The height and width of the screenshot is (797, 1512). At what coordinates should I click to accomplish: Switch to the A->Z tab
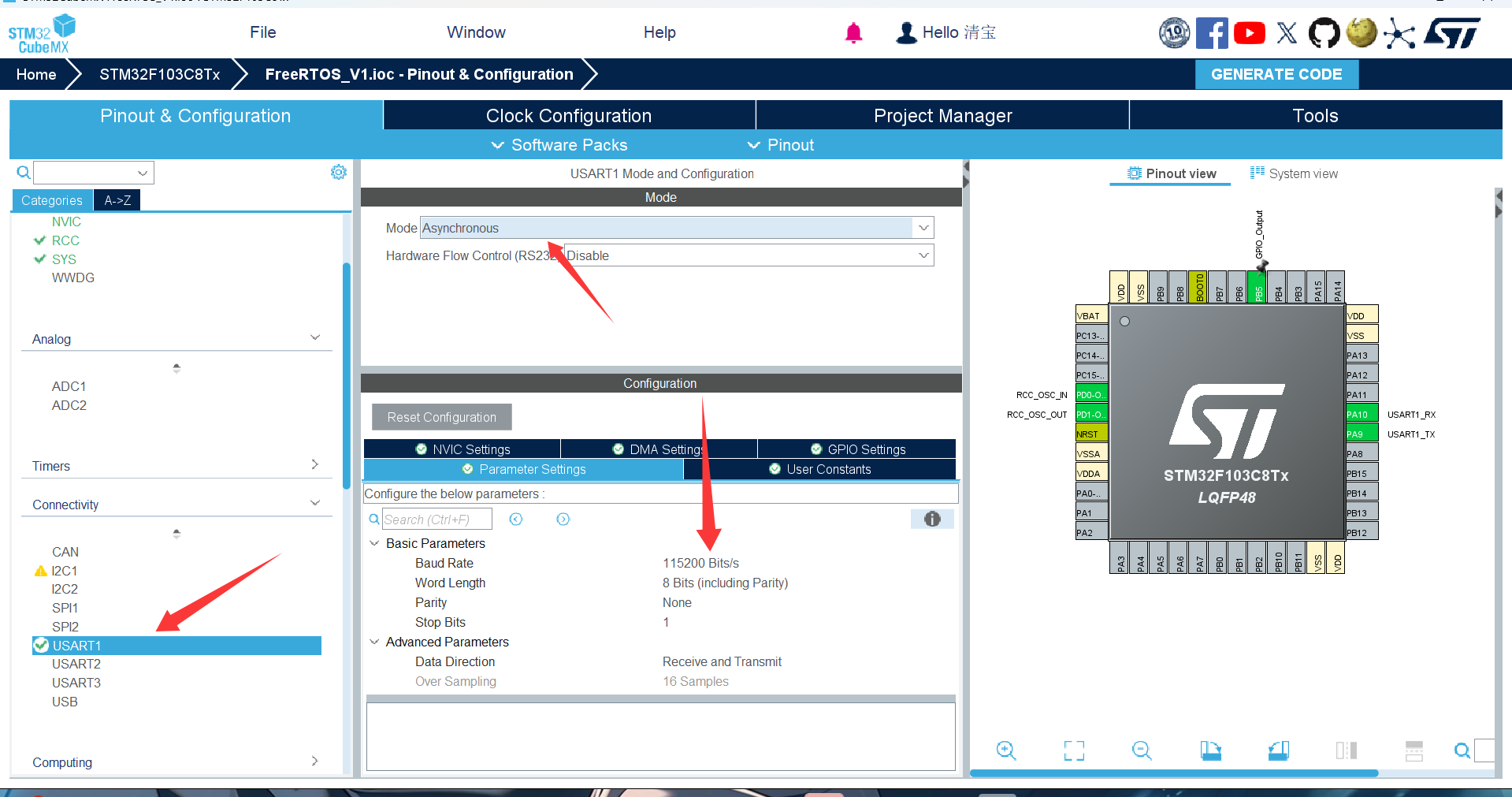117,200
